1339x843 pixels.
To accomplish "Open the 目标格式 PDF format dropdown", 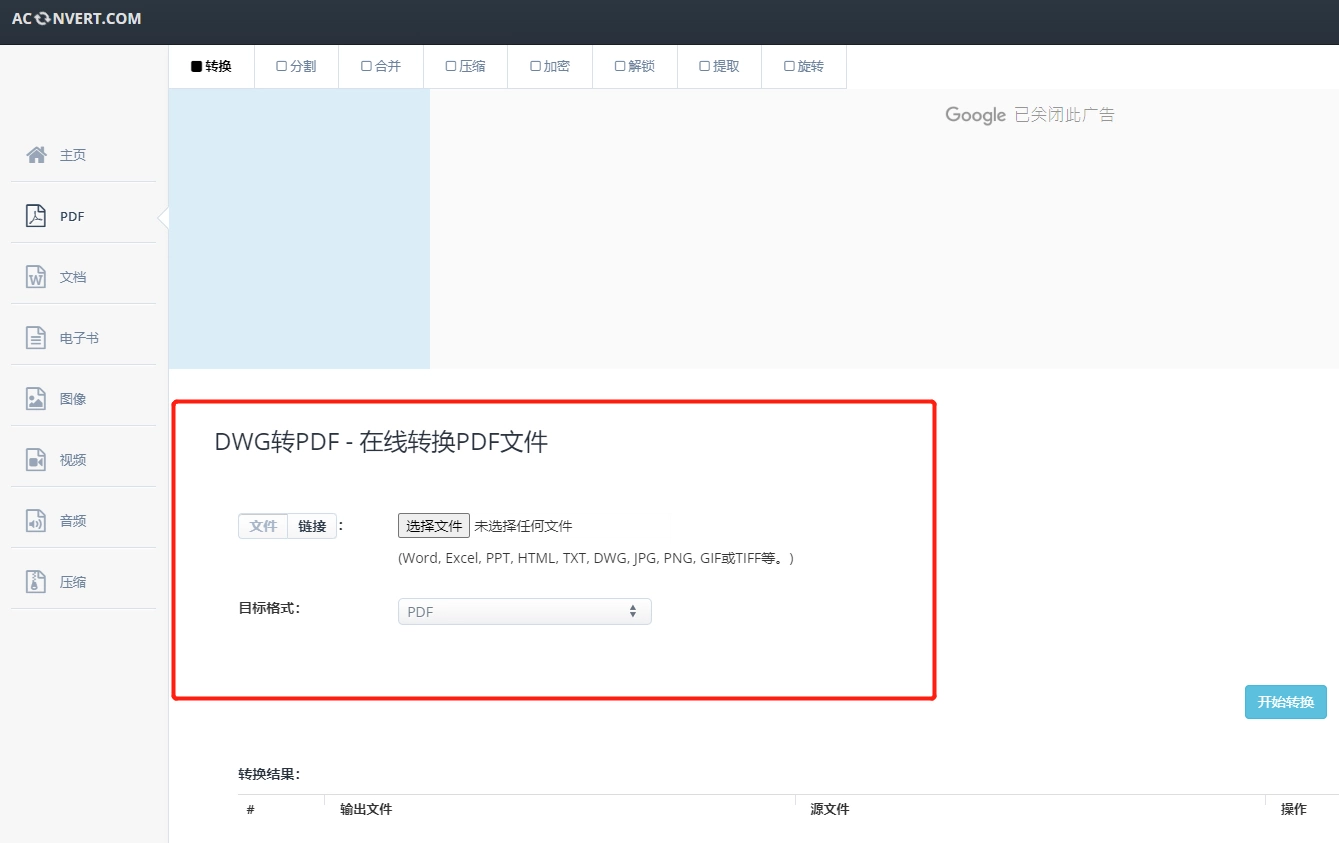I will point(525,612).
